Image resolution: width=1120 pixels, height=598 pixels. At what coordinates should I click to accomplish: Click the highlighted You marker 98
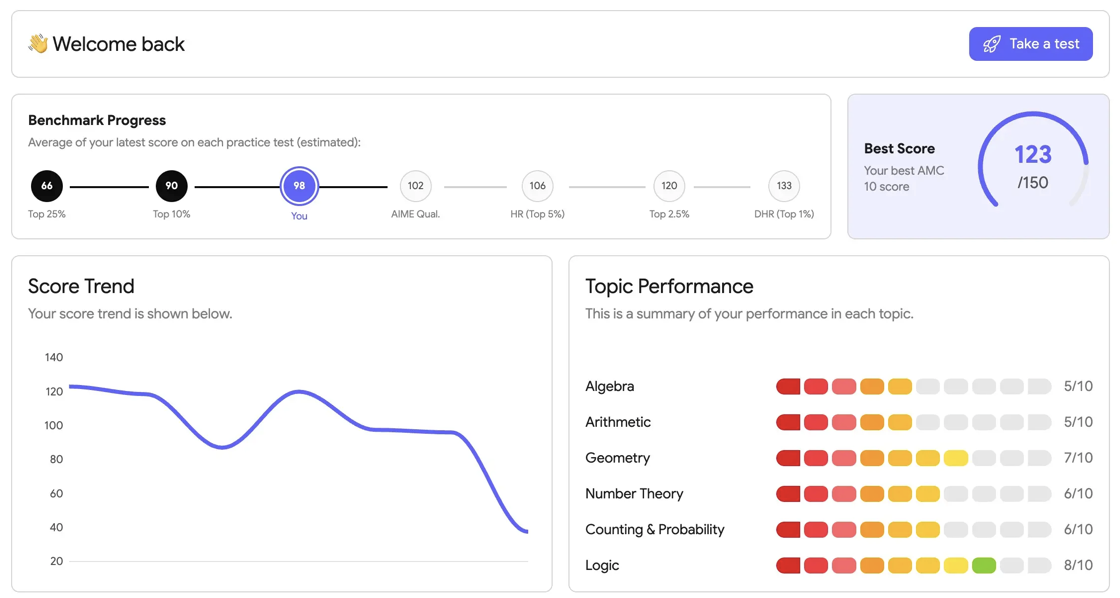[x=299, y=186]
